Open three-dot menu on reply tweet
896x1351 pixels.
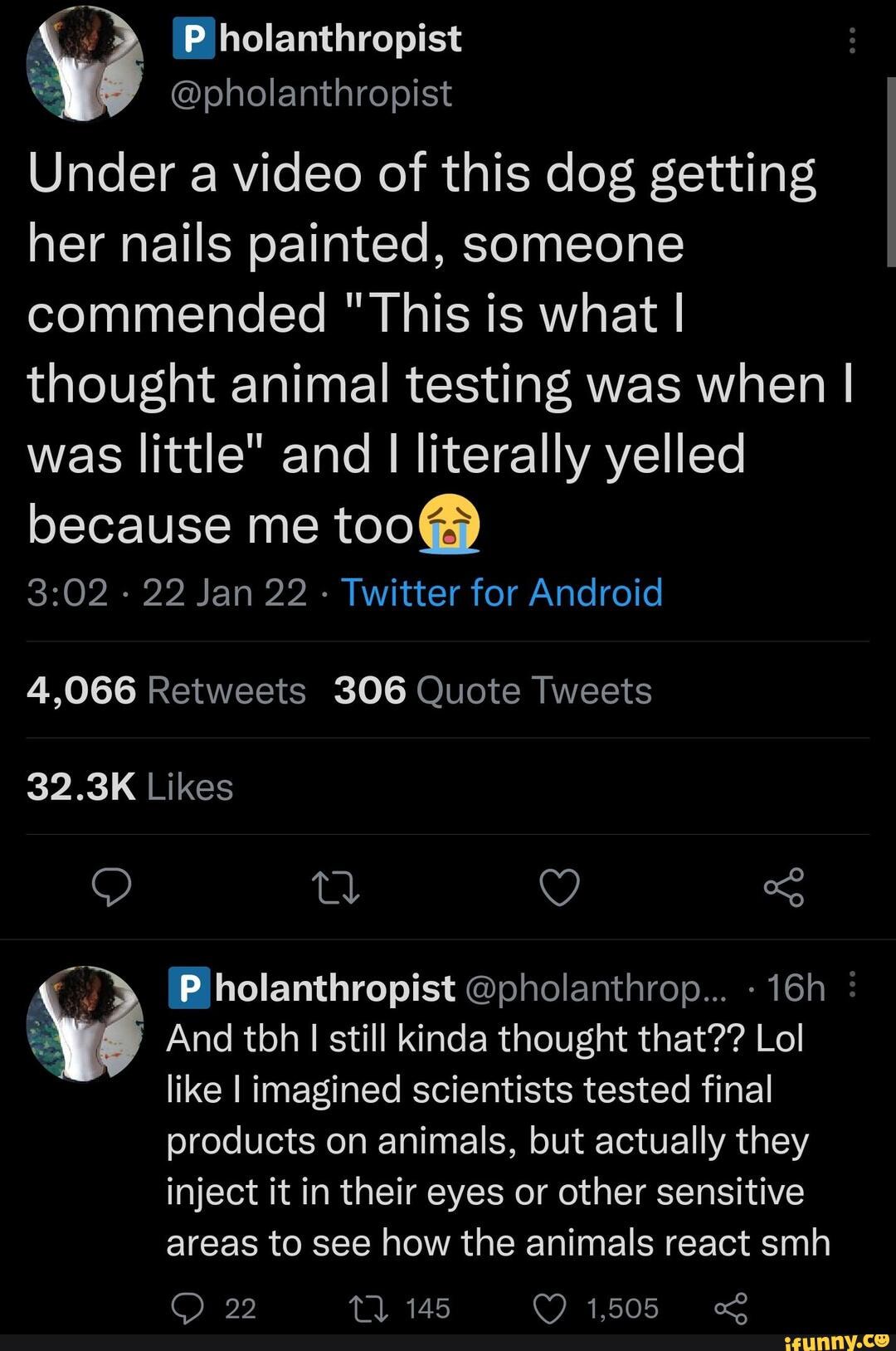[854, 985]
